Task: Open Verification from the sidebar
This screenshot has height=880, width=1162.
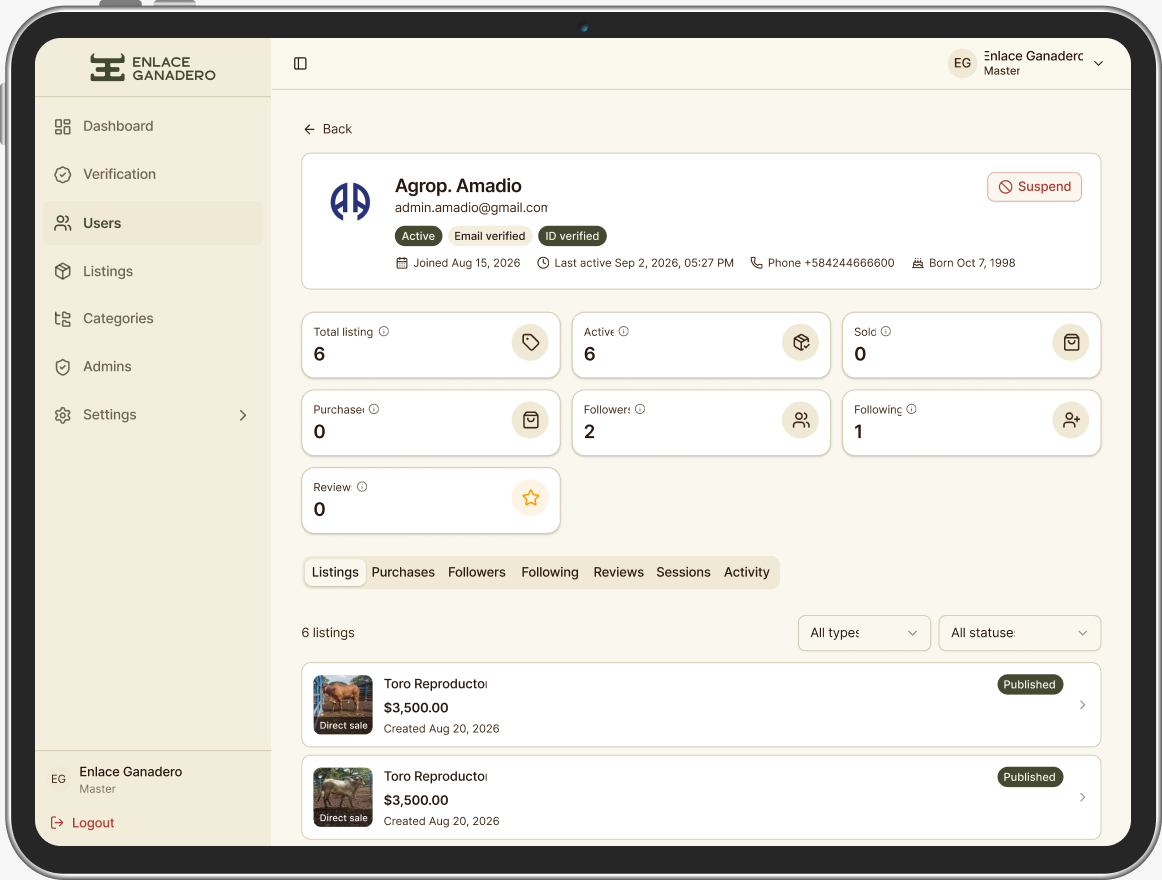Action: 153,175
